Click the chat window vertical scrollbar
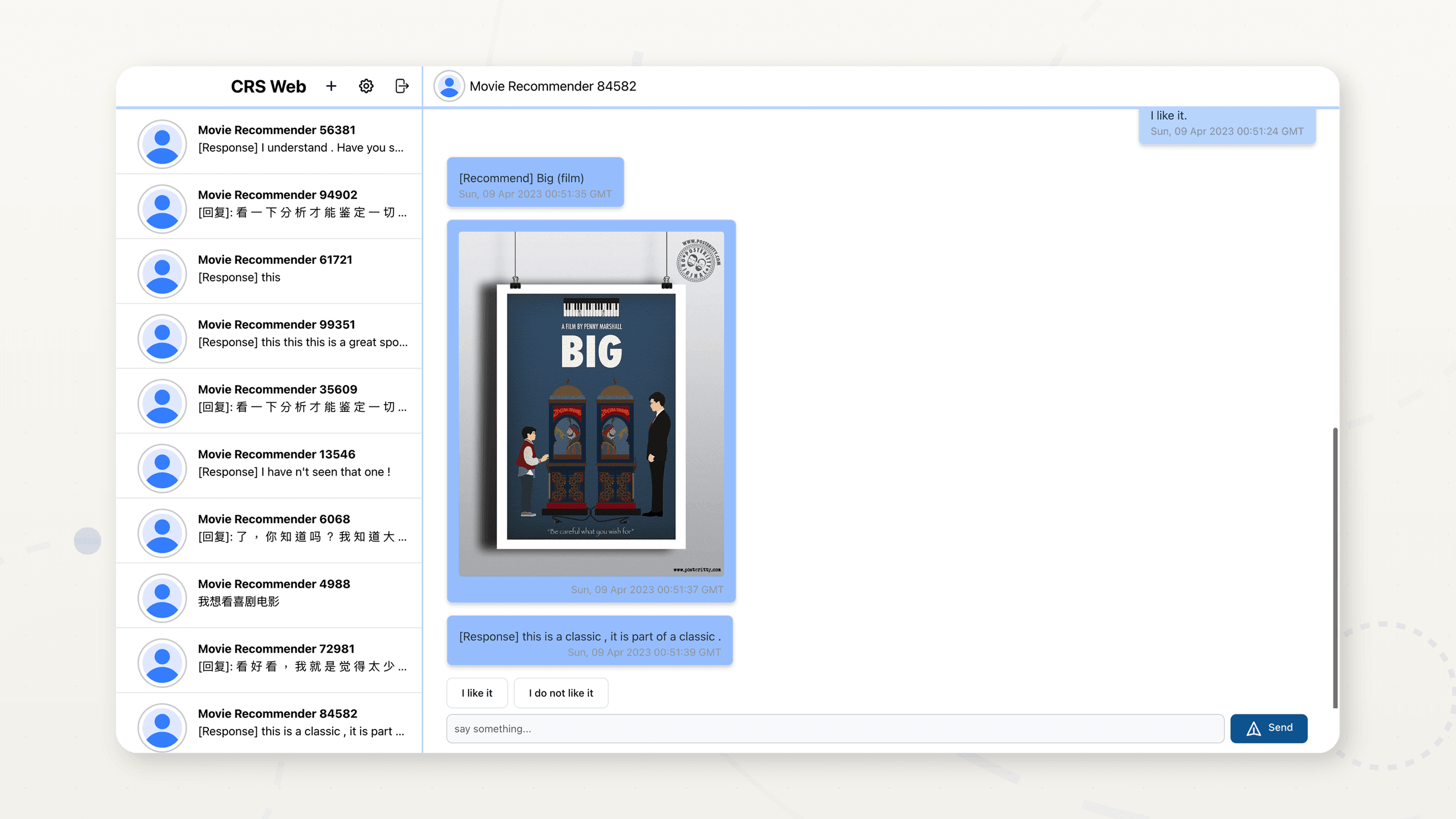The width and height of the screenshot is (1456, 819). (1335, 568)
